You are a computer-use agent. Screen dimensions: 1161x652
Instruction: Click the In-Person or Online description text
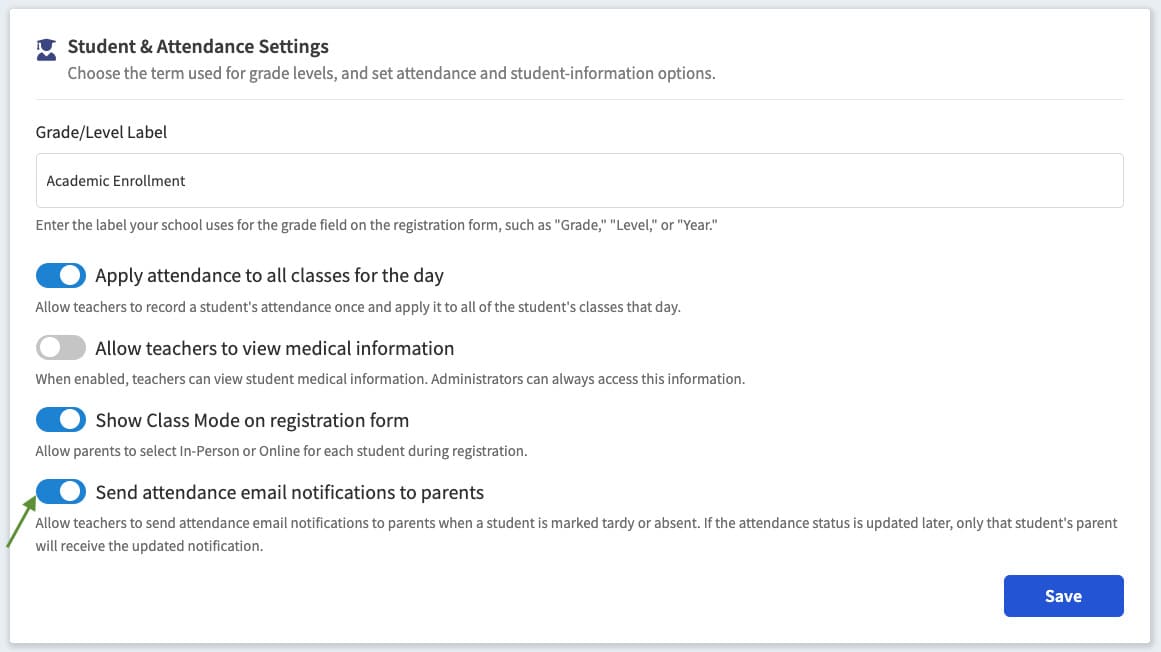[x=281, y=451]
